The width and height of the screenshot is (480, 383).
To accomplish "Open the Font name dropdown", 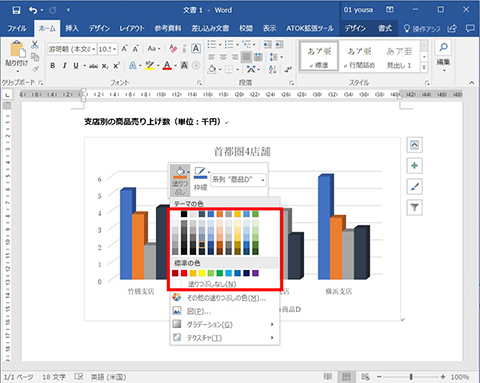I will pos(94,49).
